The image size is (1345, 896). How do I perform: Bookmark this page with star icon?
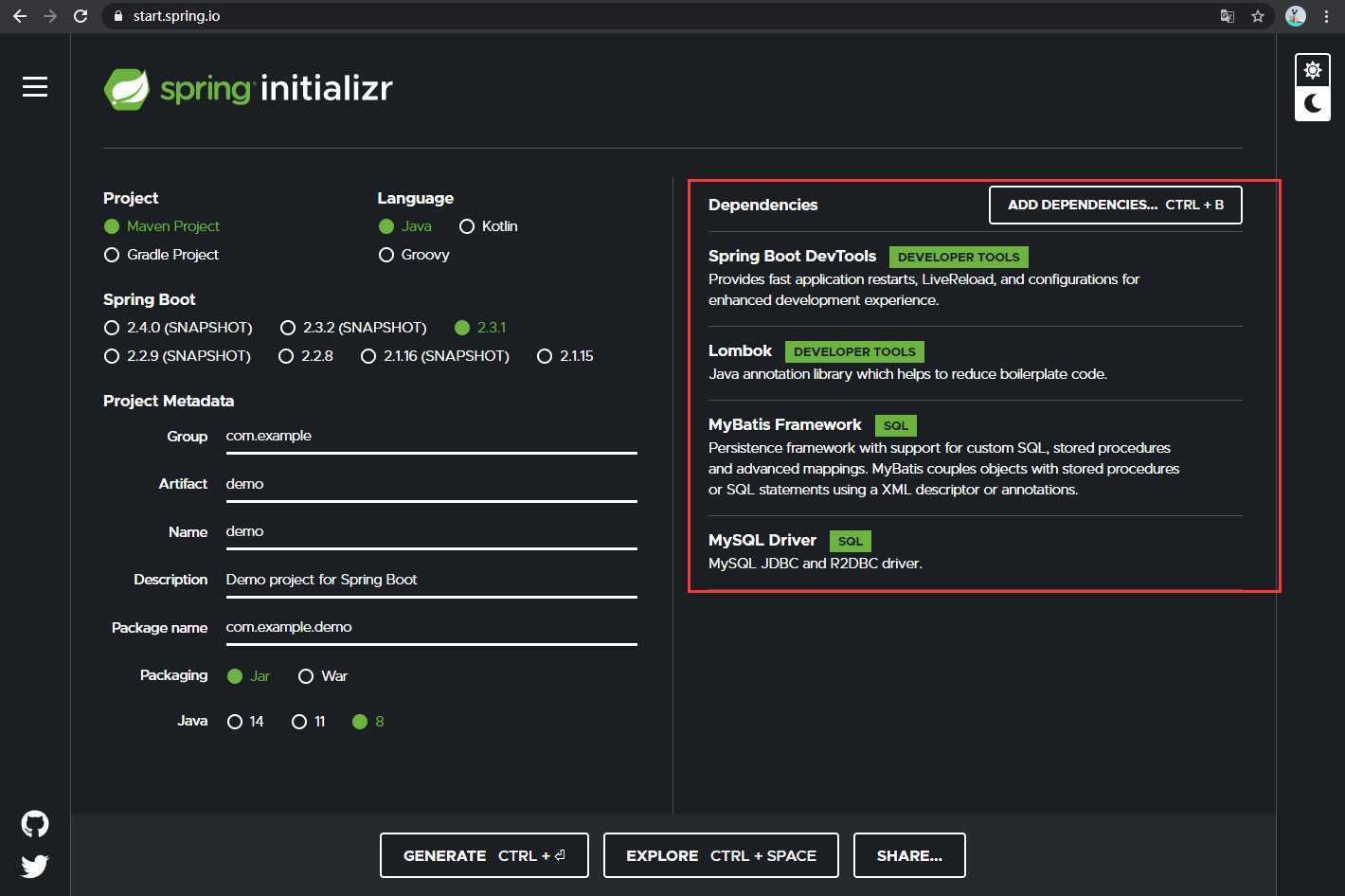point(1258,16)
